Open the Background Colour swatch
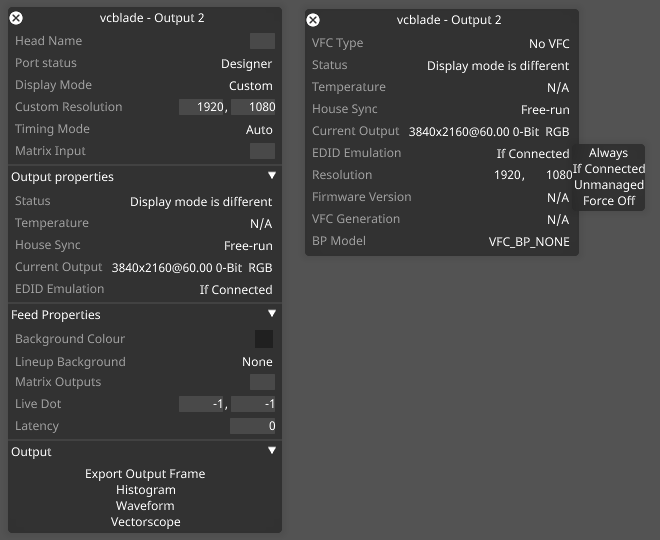 pyautogui.click(x=264, y=339)
